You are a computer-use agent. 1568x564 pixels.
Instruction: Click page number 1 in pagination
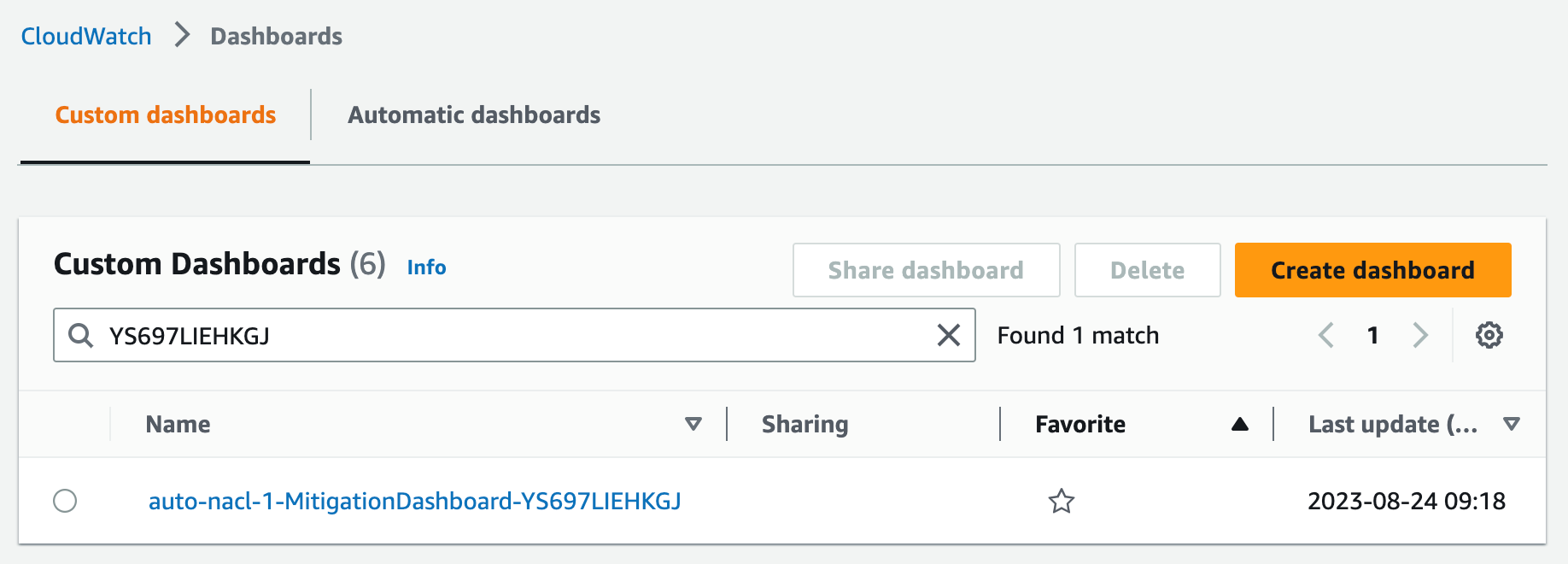1372,335
